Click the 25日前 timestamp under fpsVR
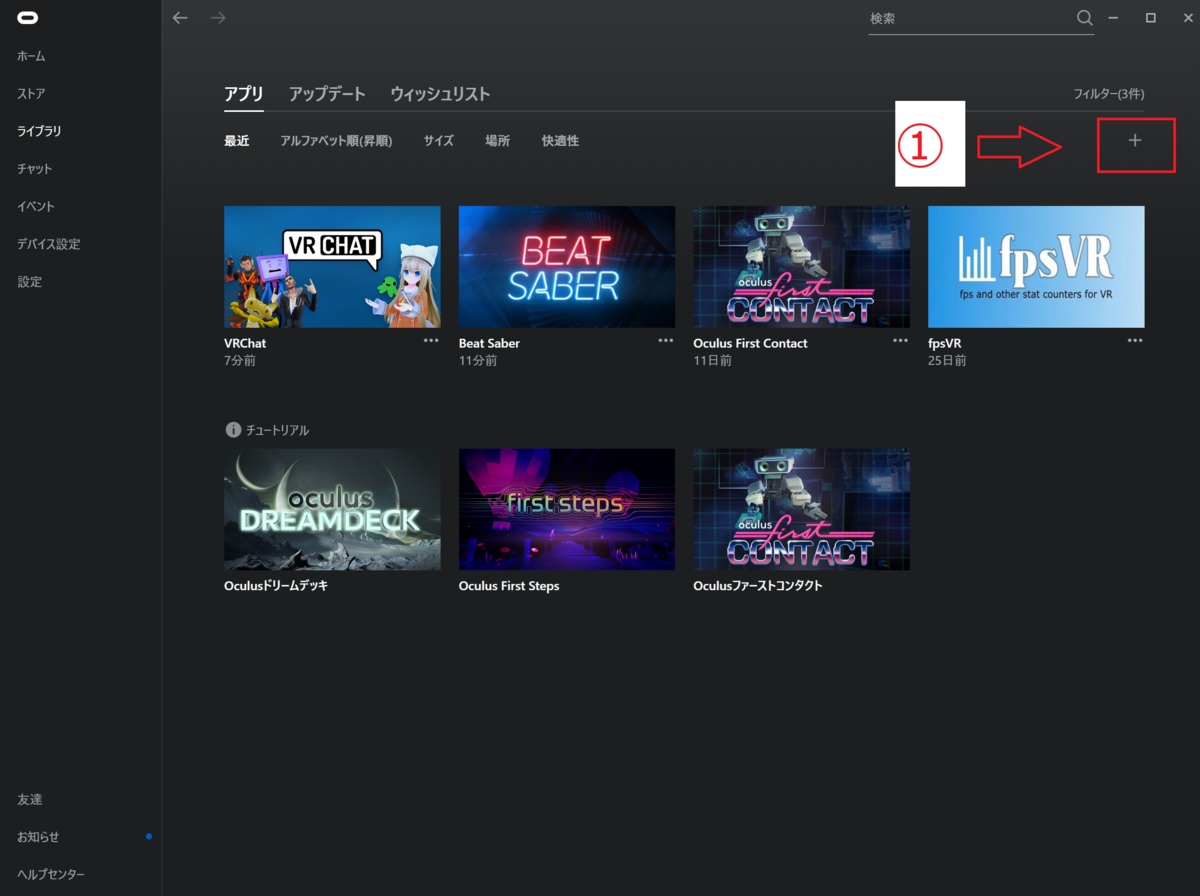 [x=947, y=361]
